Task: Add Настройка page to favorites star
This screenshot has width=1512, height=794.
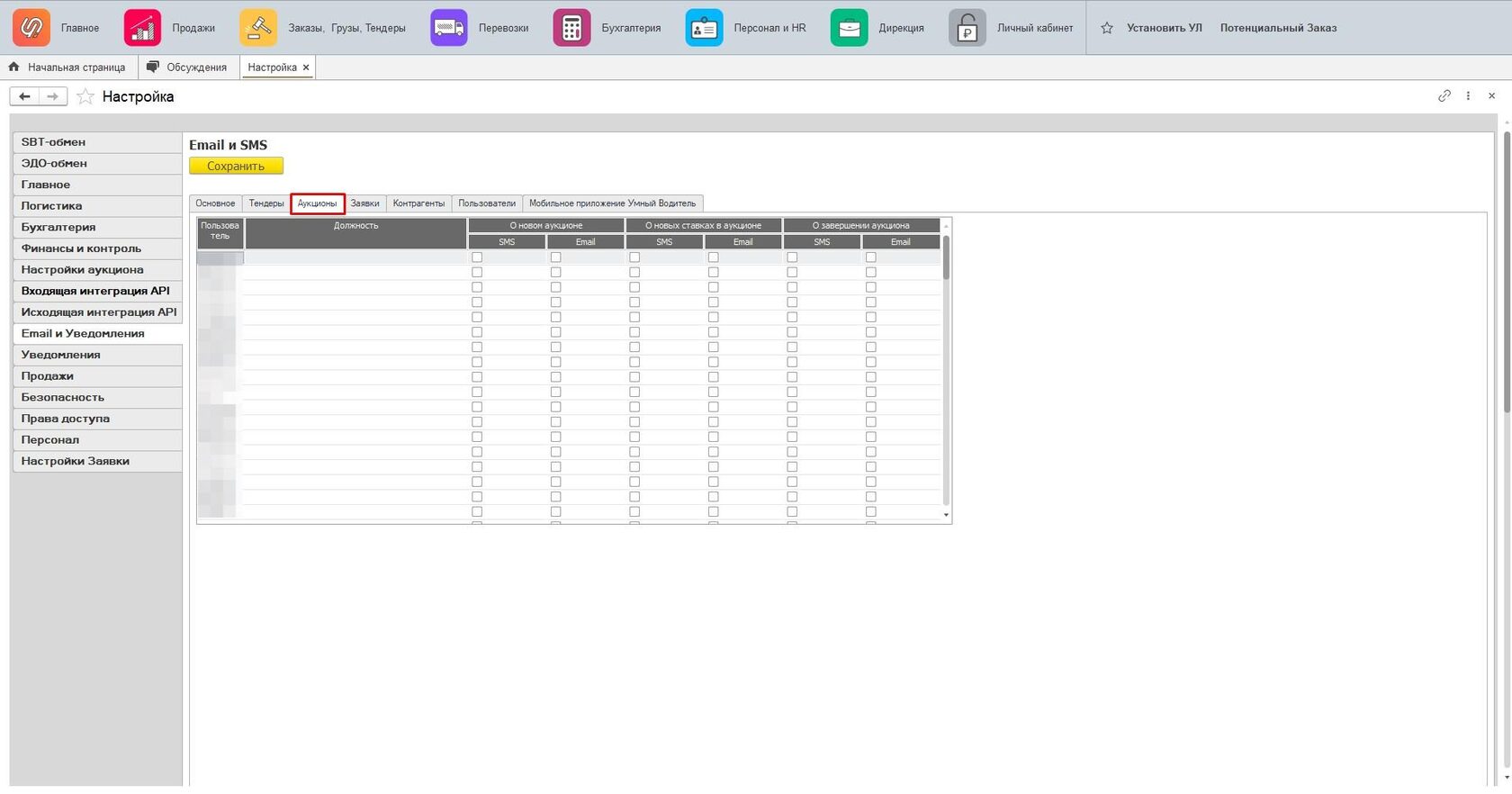Action: tap(85, 96)
